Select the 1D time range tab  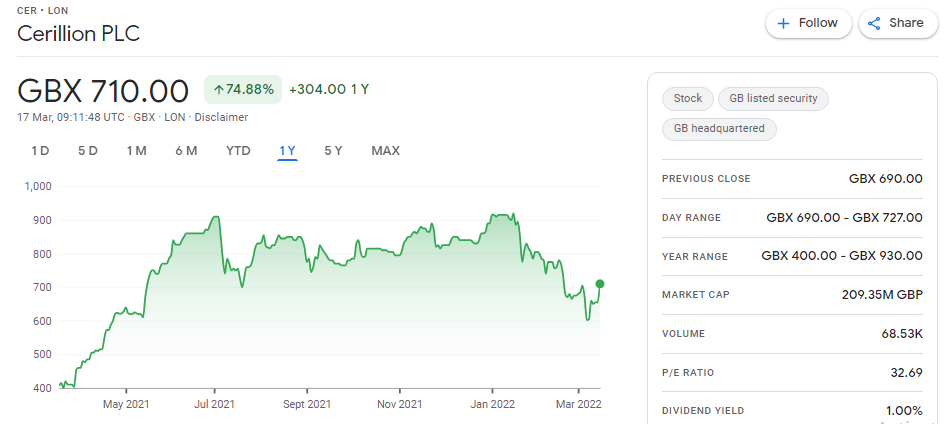(40, 151)
